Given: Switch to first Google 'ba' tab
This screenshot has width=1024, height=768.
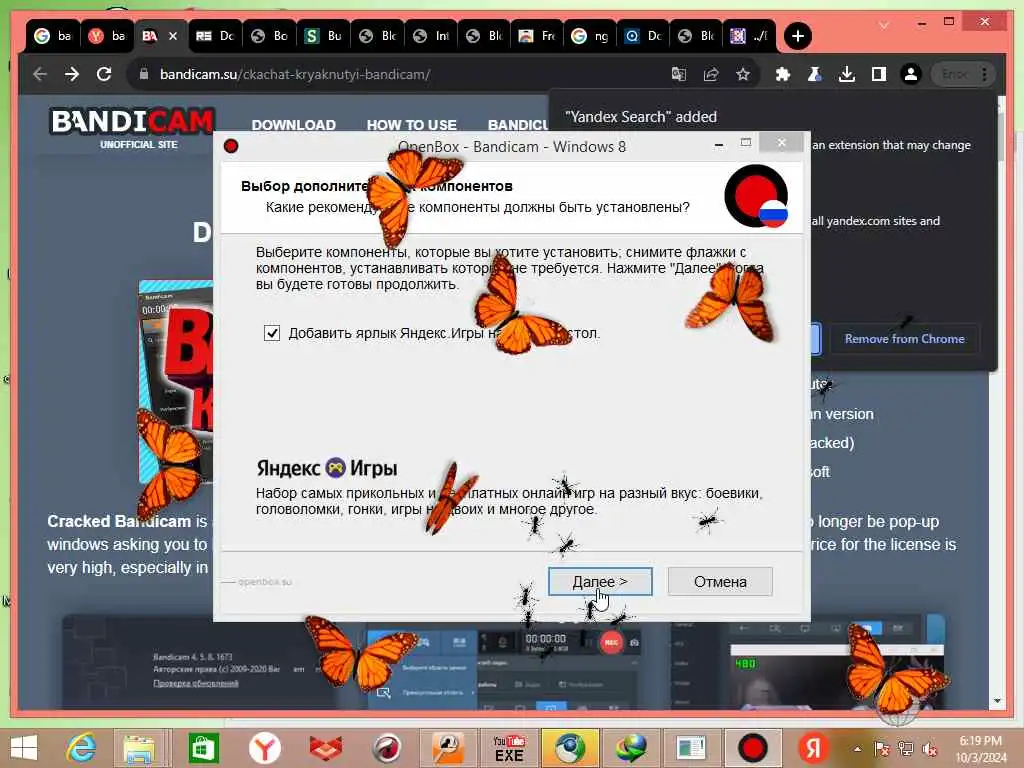Looking at the screenshot, I should click(53, 36).
